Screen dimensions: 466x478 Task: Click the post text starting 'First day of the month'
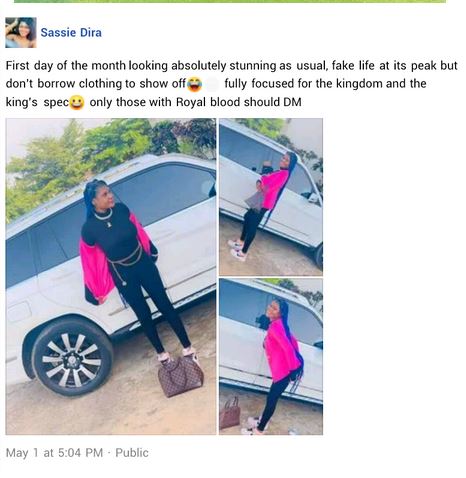click(x=231, y=84)
